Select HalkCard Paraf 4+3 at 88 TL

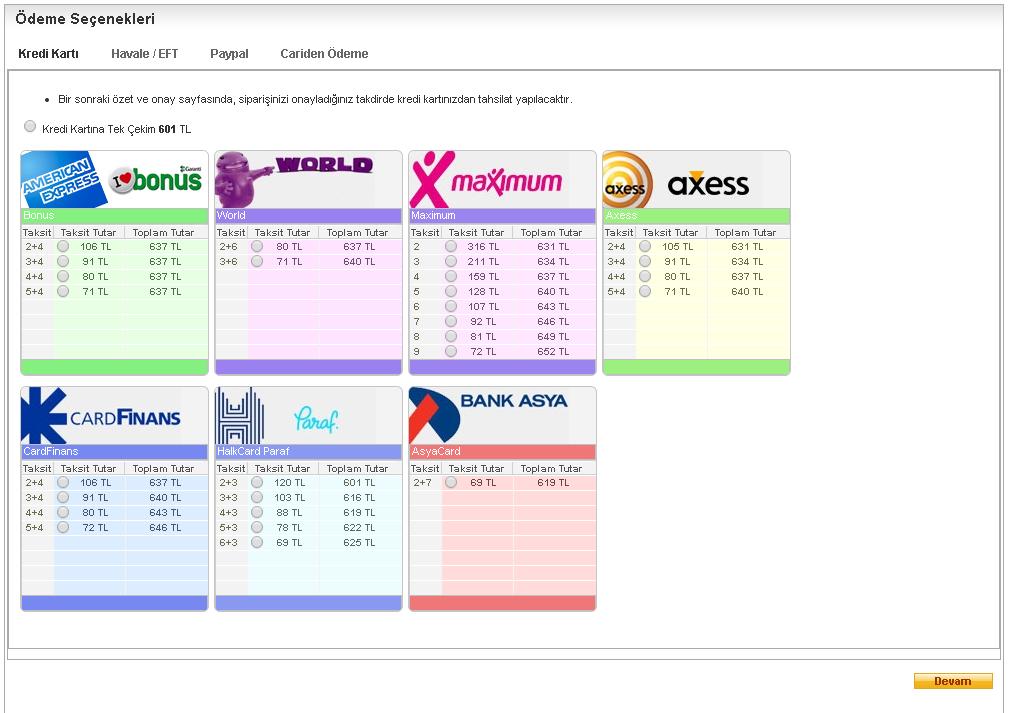(257, 512)
